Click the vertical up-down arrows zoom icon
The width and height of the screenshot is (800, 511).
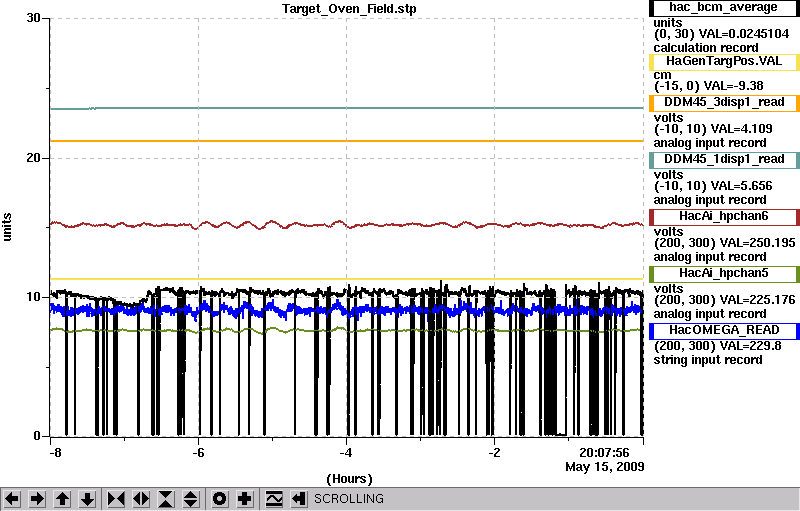coord(191,499)
